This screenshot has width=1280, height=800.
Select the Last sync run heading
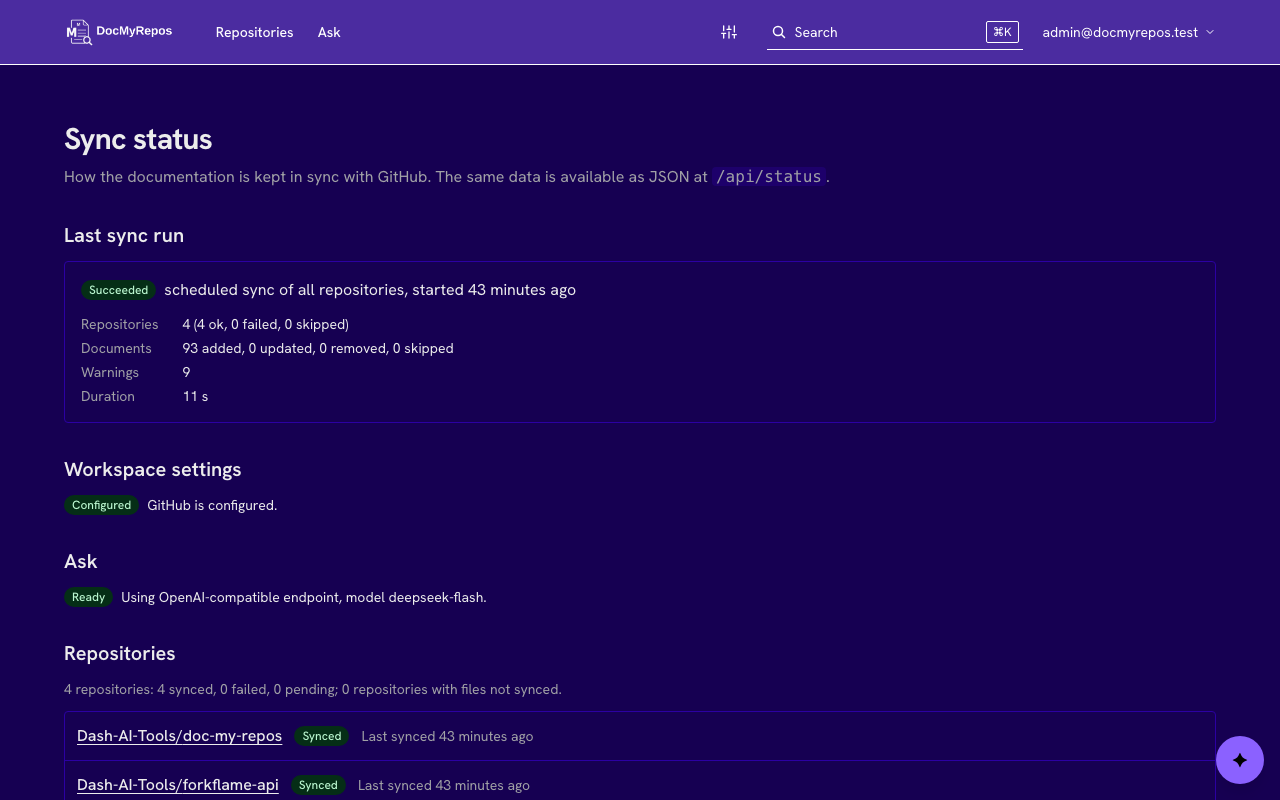coord(124,236)
